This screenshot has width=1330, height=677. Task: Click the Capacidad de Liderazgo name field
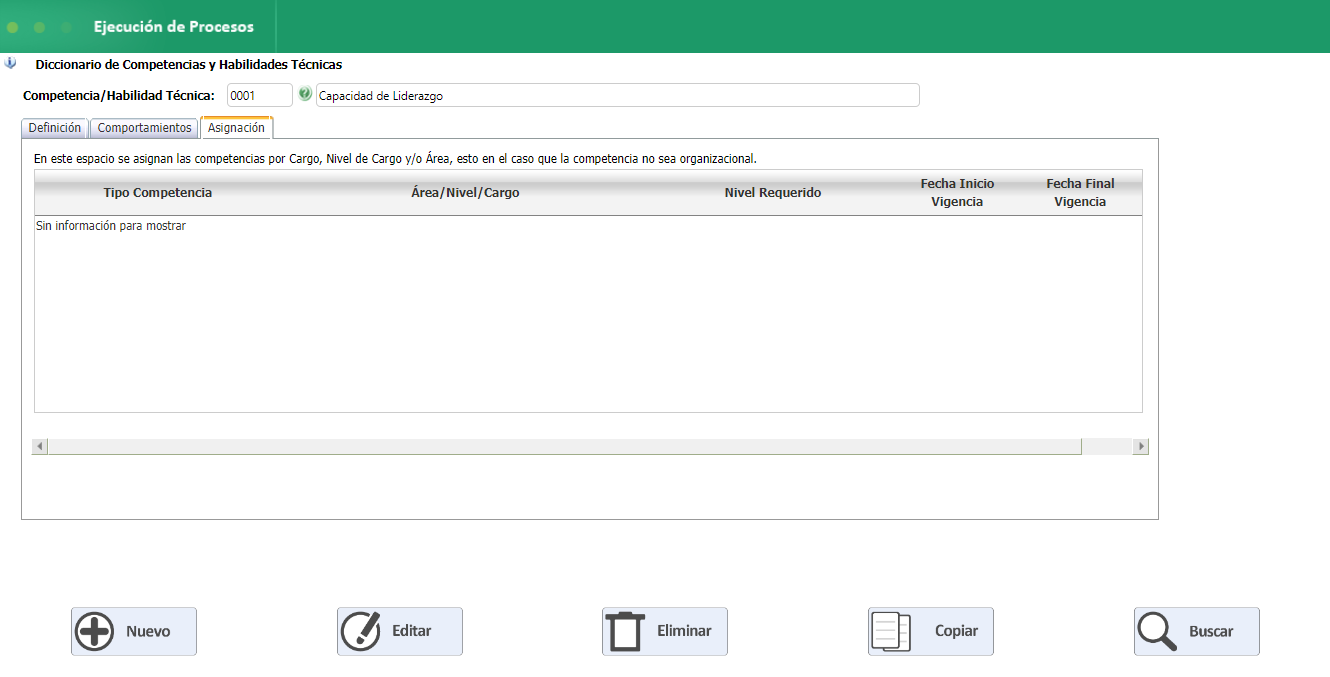tap(617, 95)
